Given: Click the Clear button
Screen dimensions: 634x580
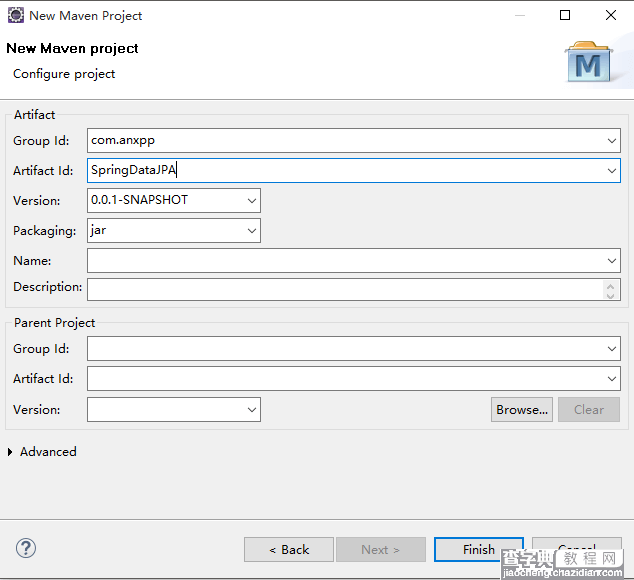Looking at the screenshot, I should tap(589, 409).
